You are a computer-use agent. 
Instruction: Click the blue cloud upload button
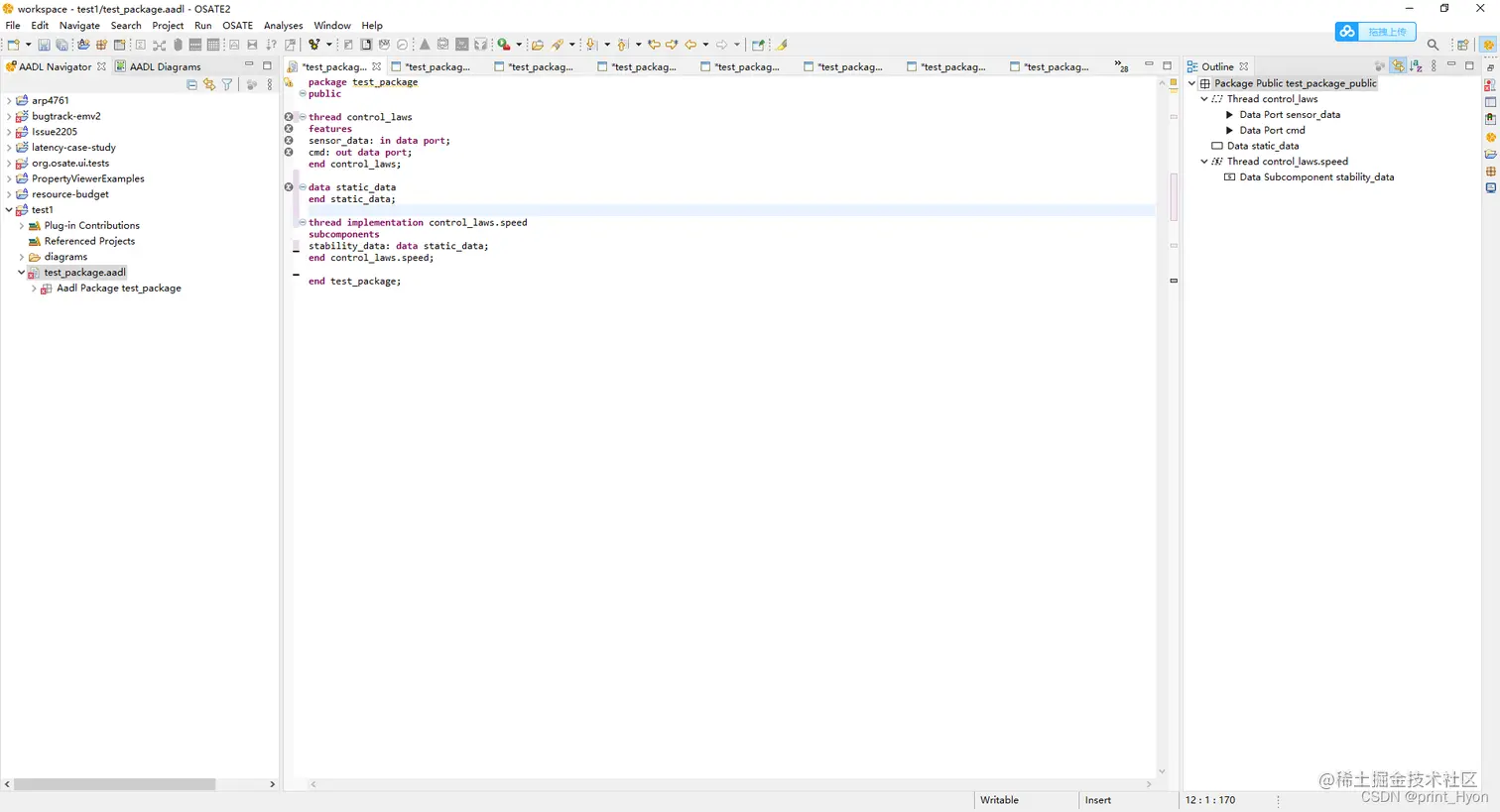[1375, 32]
